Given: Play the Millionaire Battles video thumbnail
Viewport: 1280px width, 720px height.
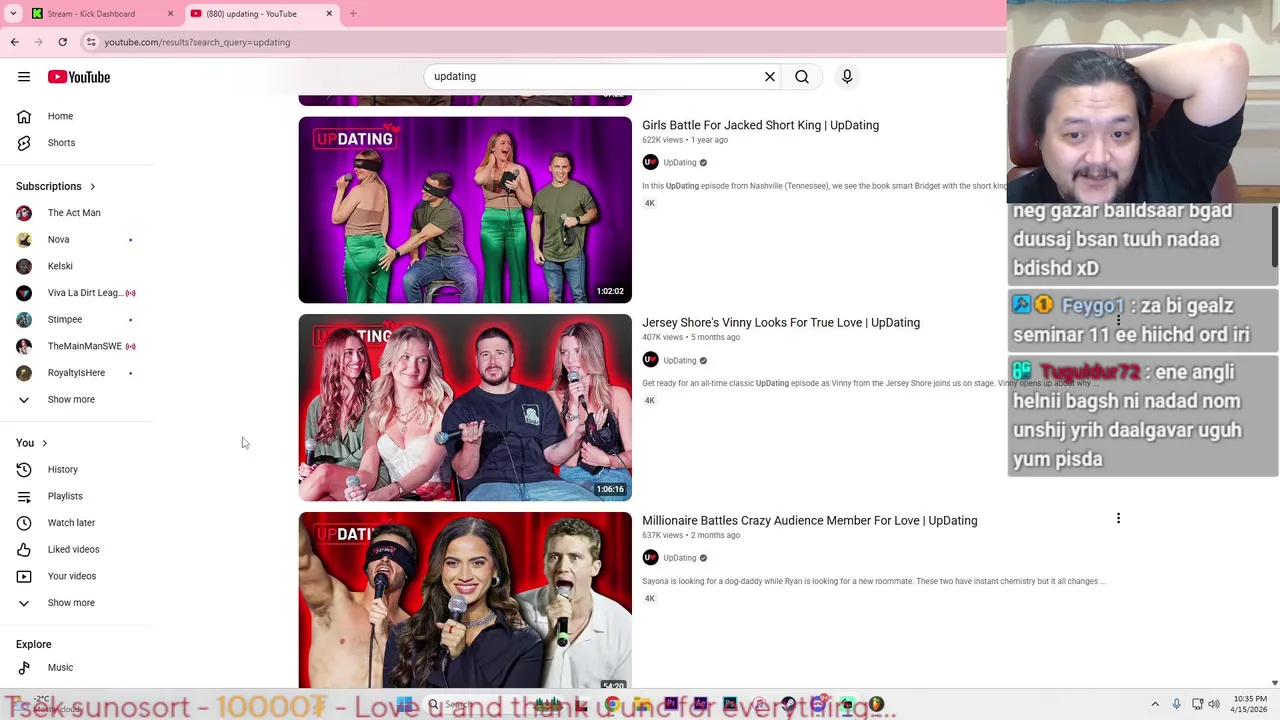Looking at the screenshot, I should click(465, 600).
